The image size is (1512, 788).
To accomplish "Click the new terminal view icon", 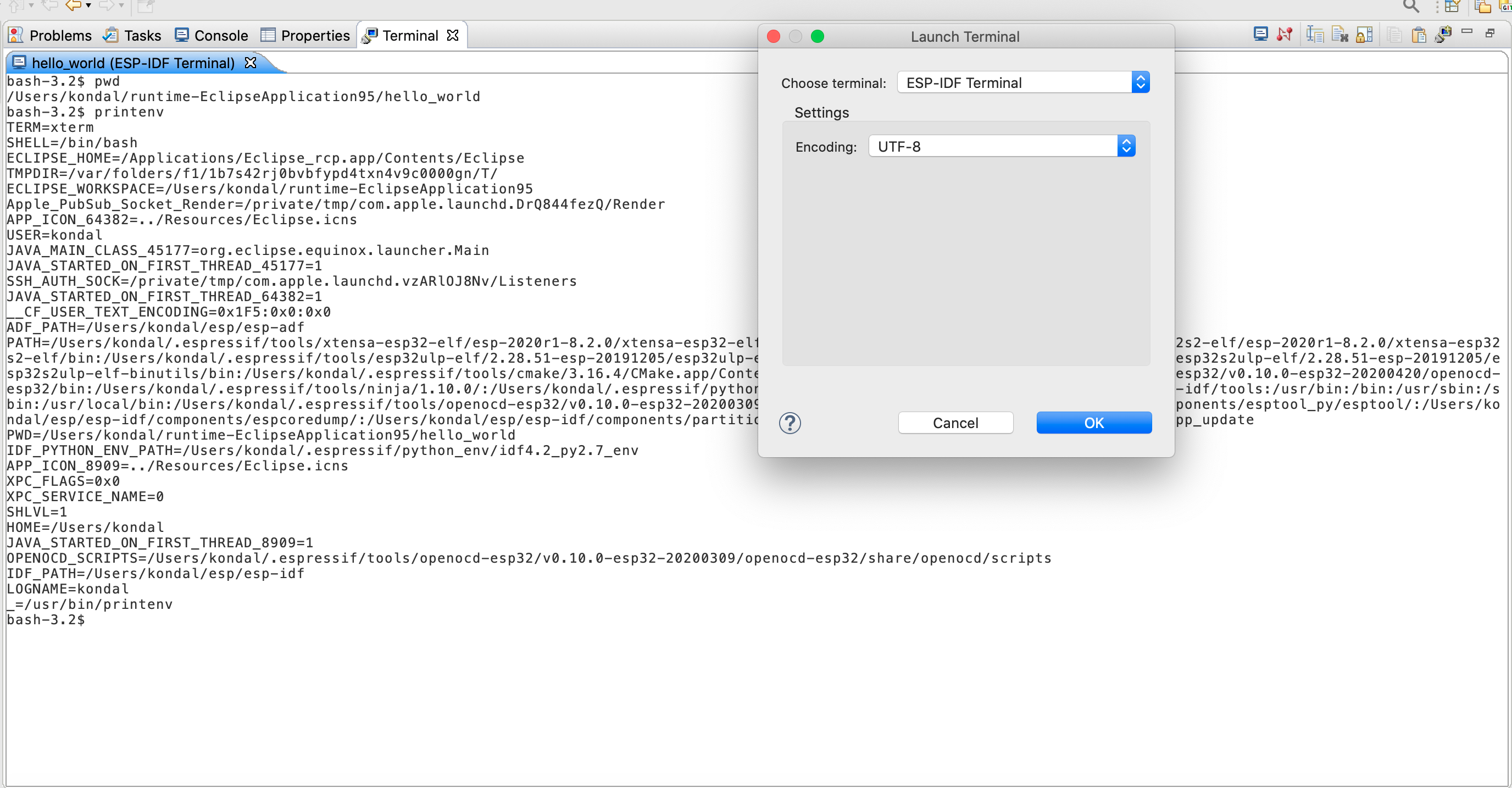I will (x=1443, y=35).
